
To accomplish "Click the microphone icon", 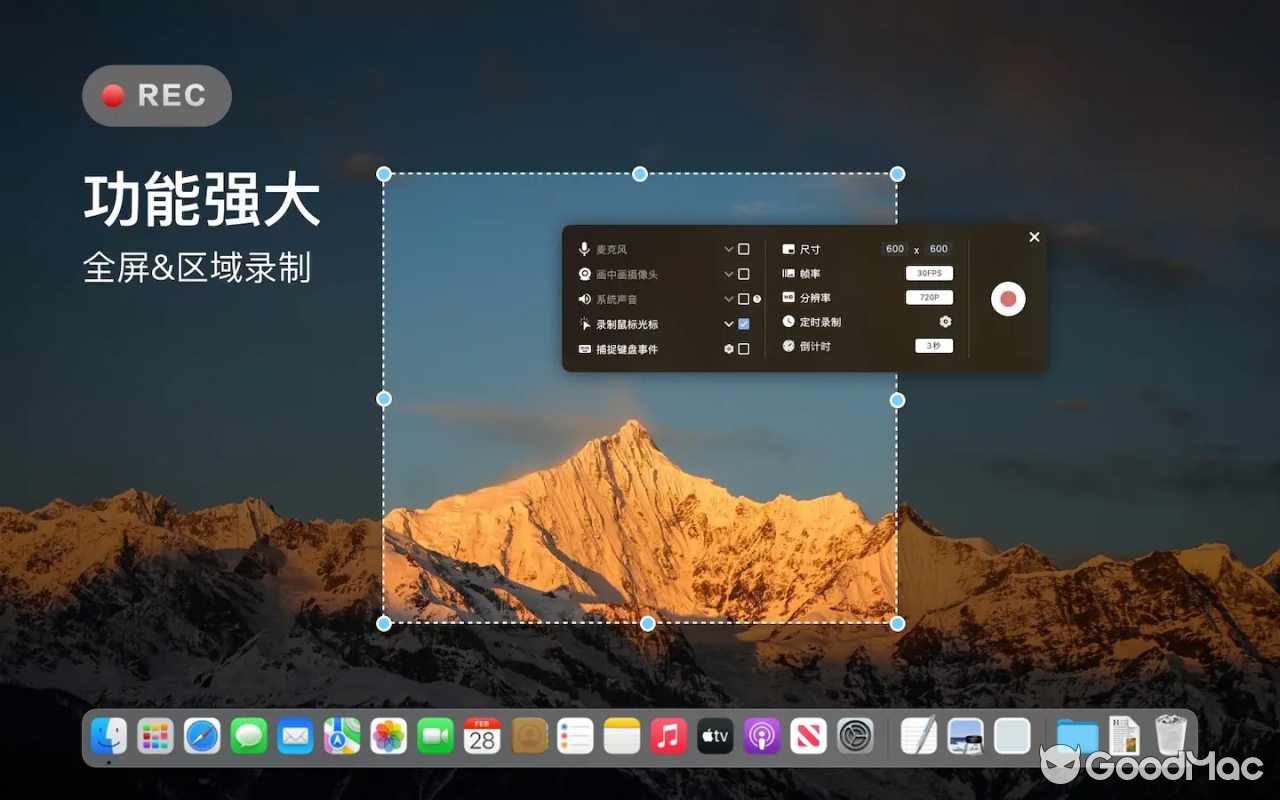I will click(x=584, y=249).
